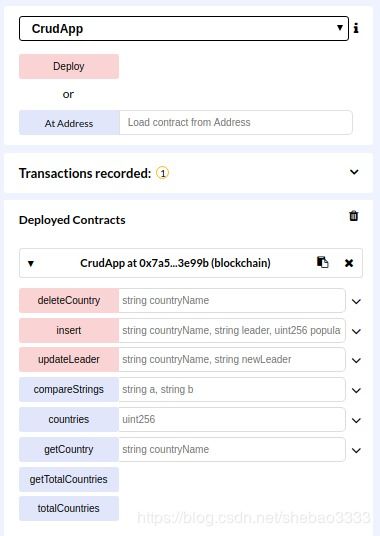Expand getCountry parameters chevron

tap(356, 450)
